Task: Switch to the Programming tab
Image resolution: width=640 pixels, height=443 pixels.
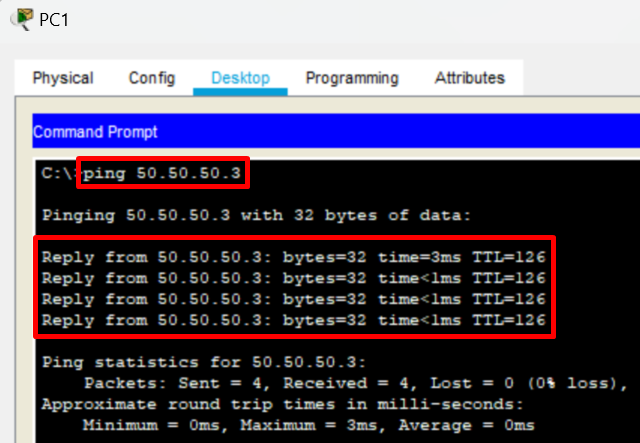Action: [x=352, y=78]
